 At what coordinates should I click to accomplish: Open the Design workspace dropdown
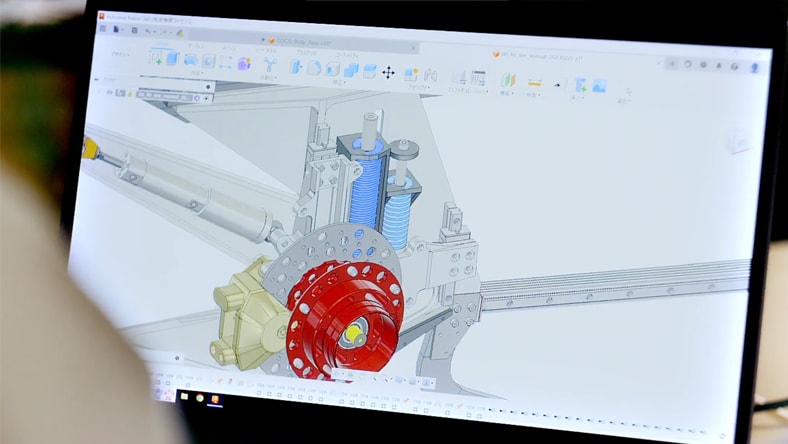point(120,56)
